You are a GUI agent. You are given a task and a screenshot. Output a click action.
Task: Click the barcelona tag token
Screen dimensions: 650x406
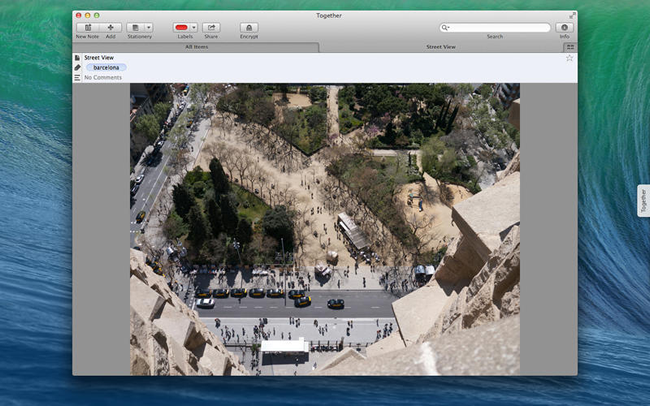(x=105, y=68)
